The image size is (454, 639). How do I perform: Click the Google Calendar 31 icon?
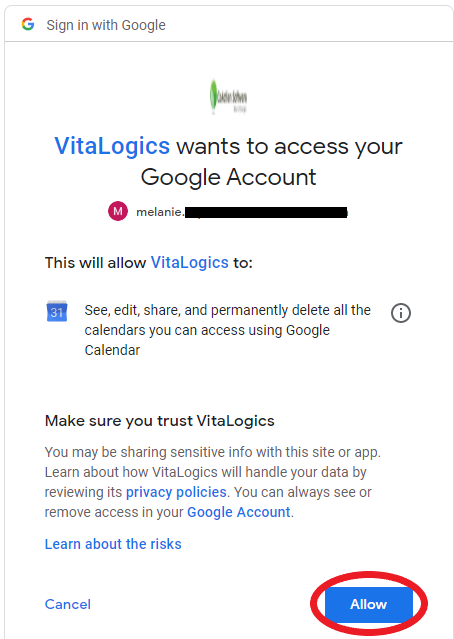57,312
